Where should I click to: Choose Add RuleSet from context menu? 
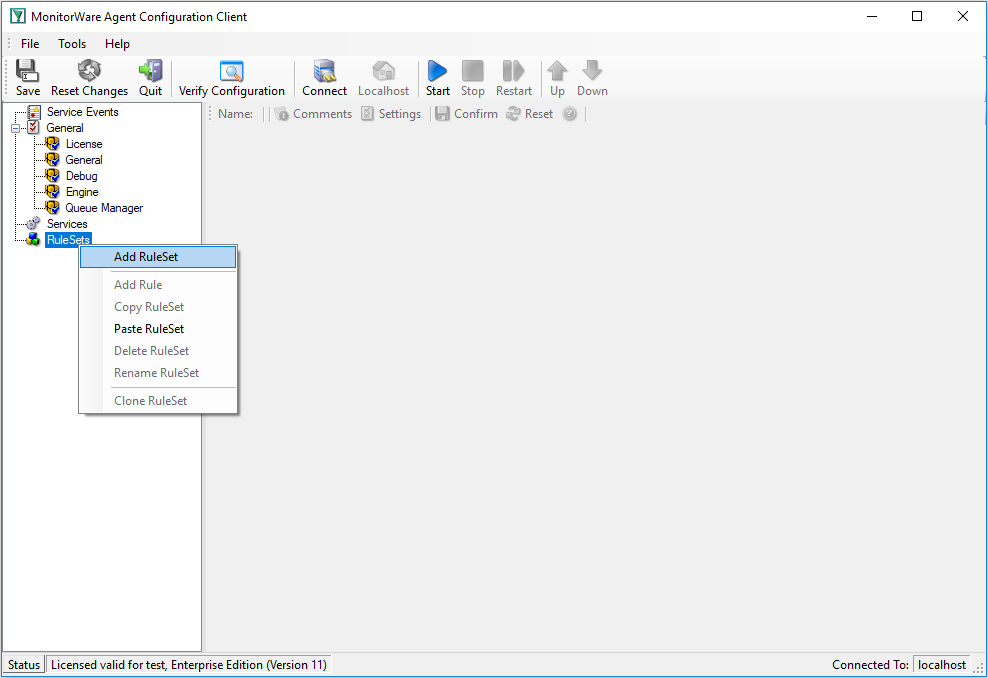158,257
